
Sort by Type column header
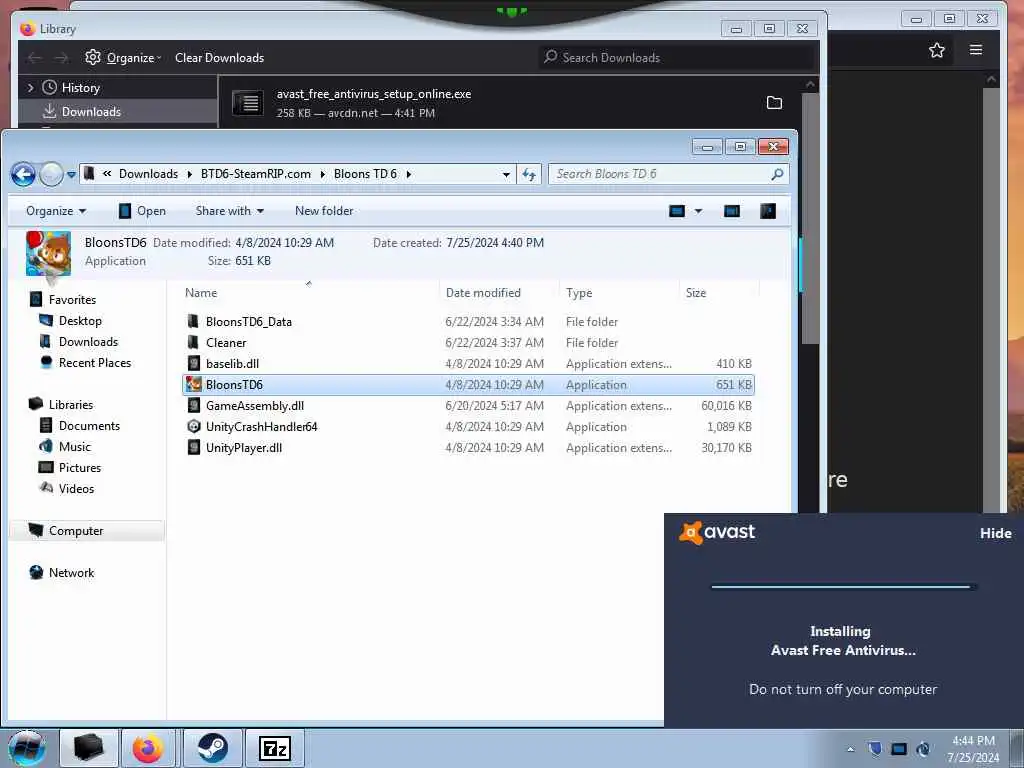pos(579,293)
